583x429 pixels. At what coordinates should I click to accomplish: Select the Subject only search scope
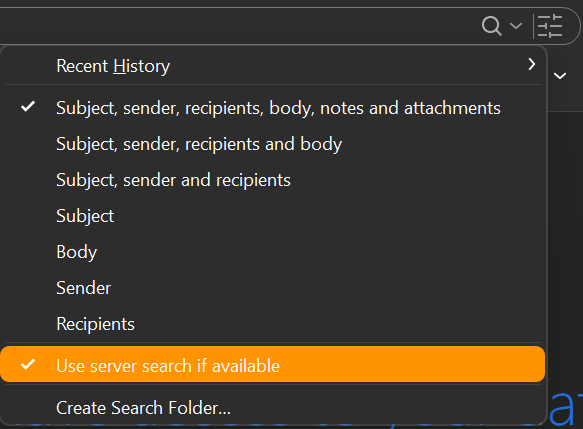(x=273, y=216)
